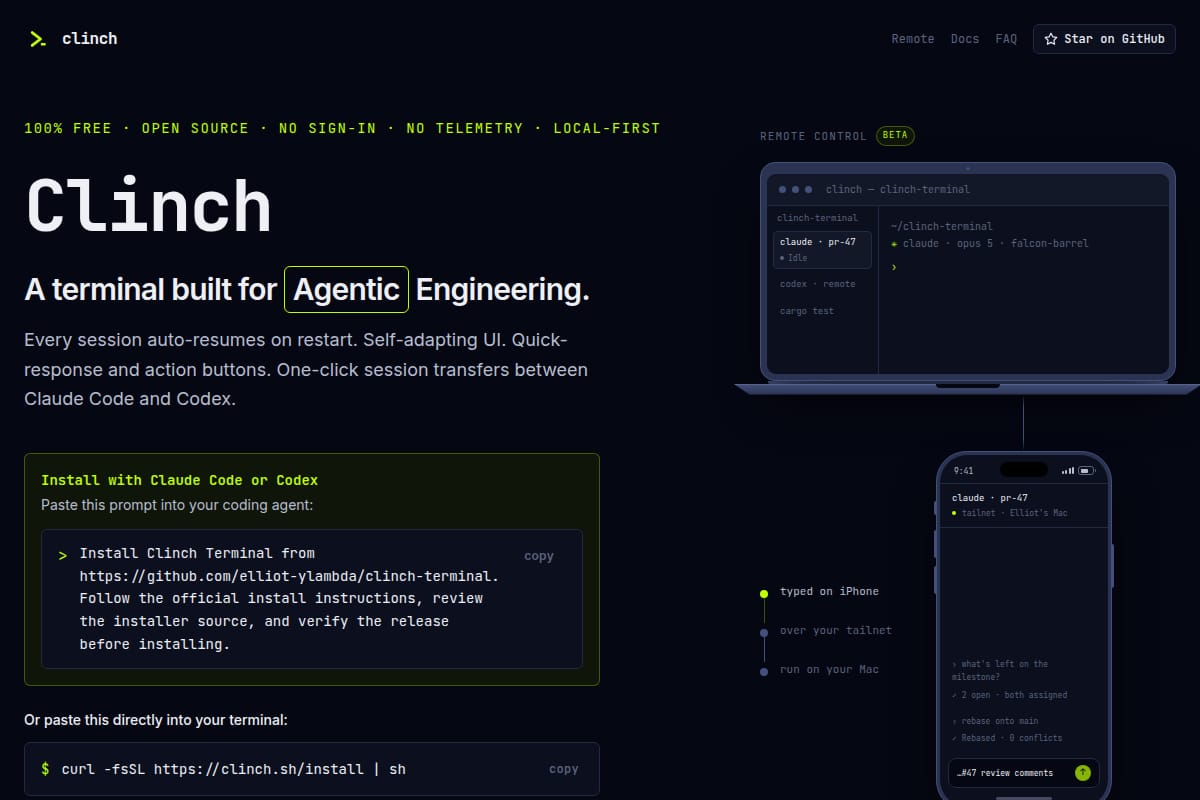Viewport: 1200px width, 800px height.
Task: Click the green send arrow on phone
Action: point(1082,772)
